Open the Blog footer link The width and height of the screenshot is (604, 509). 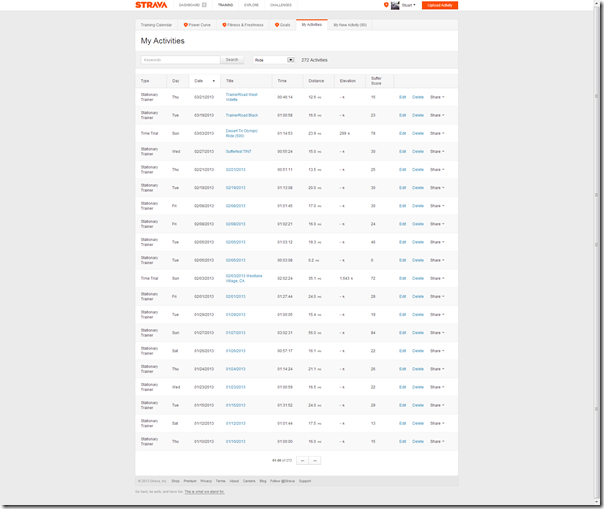point(263,481)
